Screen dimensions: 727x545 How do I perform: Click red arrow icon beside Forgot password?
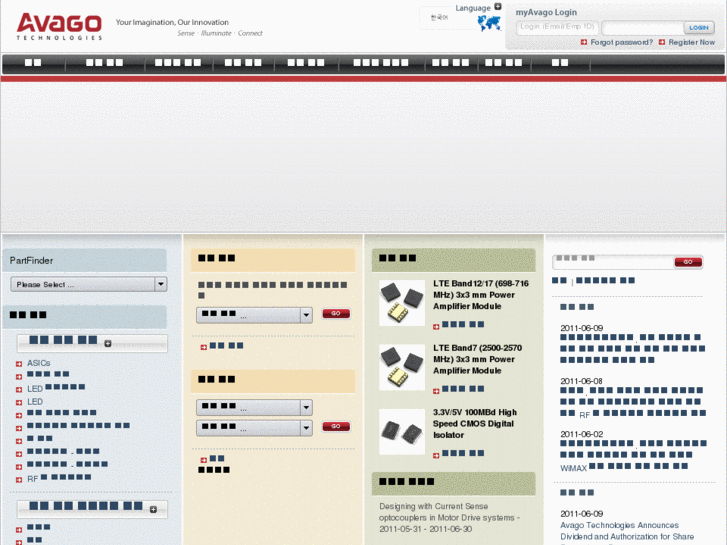[x=584, y=42]
